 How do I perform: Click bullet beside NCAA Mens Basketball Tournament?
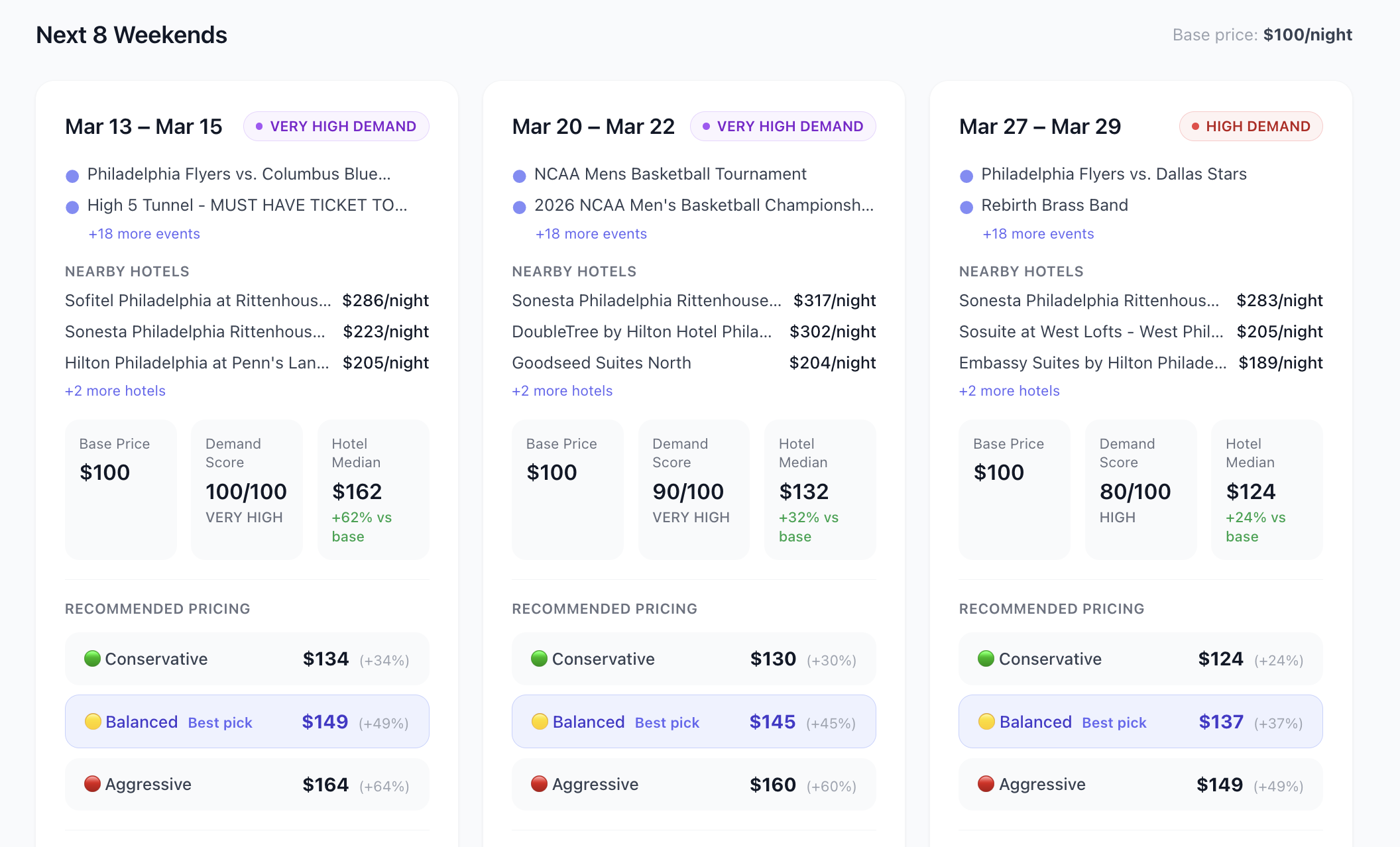(x=520, y=176)
